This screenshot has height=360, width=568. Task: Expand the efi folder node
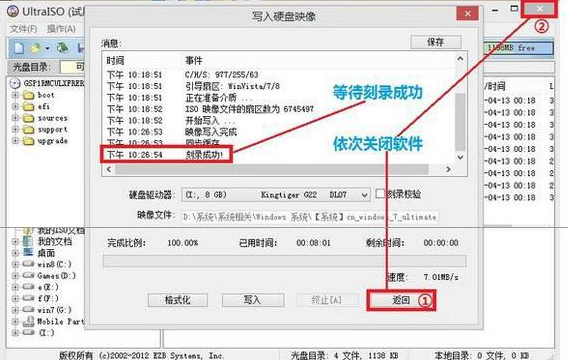click(15, 107)
